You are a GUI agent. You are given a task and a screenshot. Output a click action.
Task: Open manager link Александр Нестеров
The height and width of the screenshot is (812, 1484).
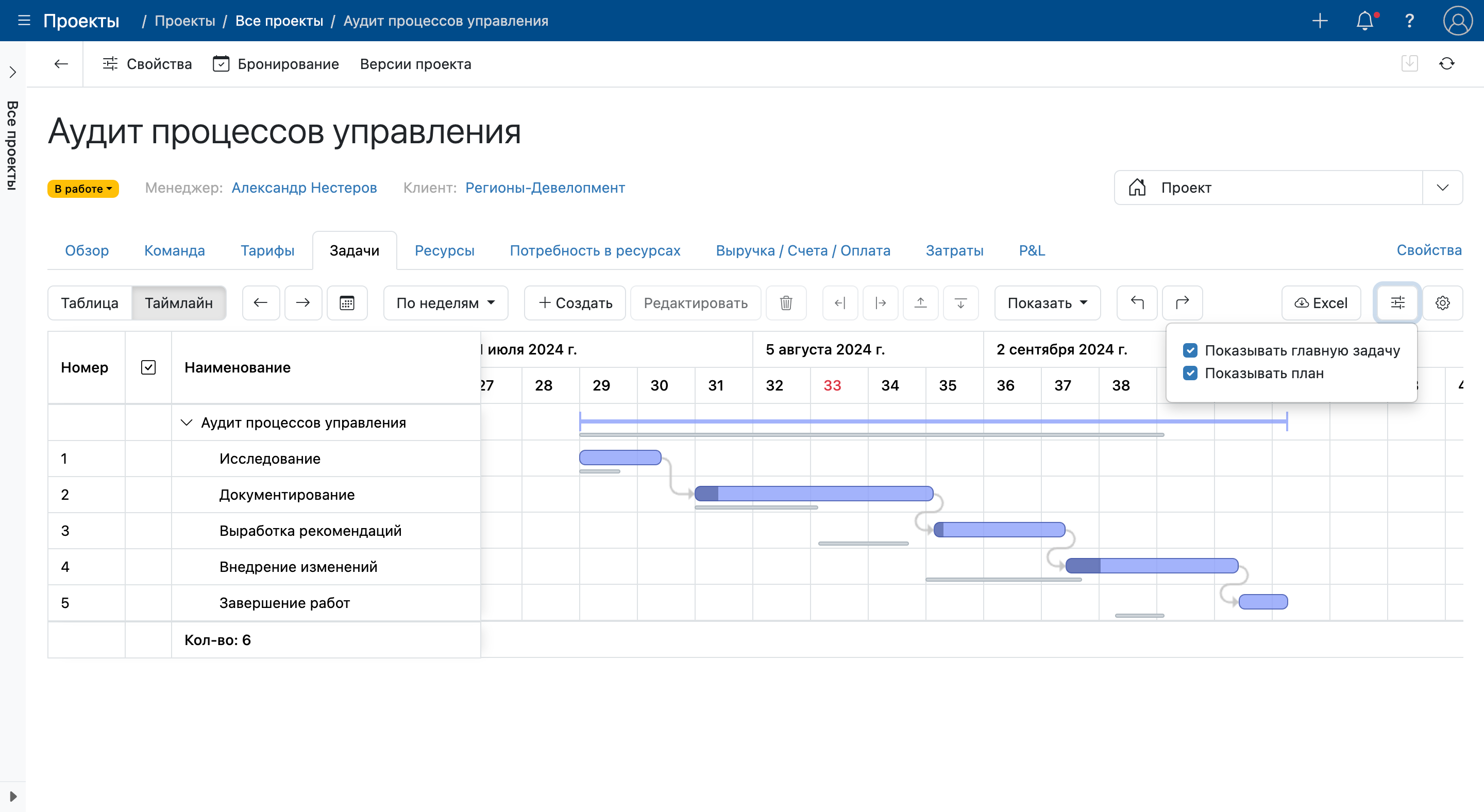(304, 188)
